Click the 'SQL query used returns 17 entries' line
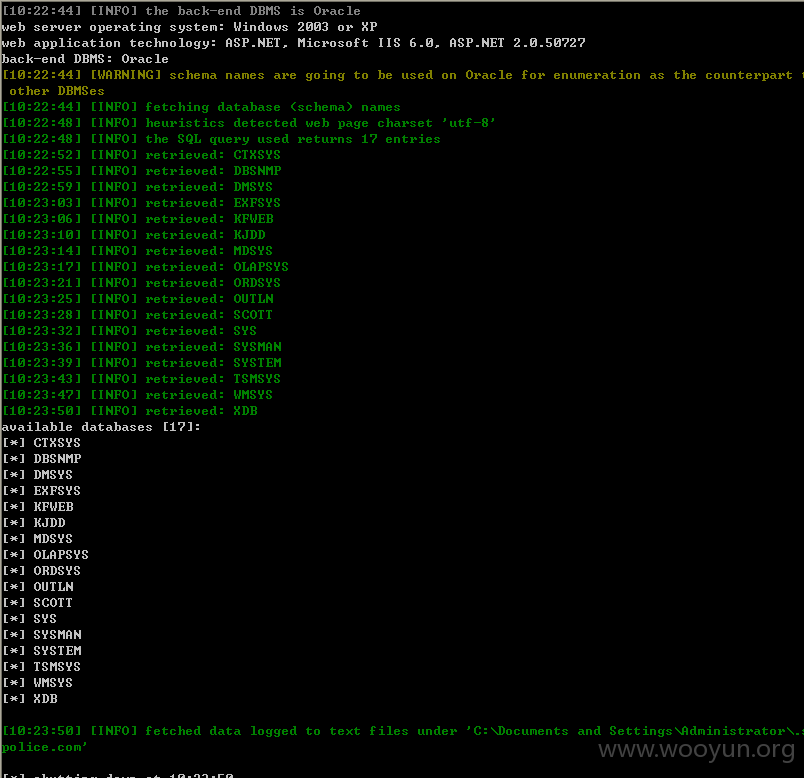The image size is (804, 778). [221, 139]
